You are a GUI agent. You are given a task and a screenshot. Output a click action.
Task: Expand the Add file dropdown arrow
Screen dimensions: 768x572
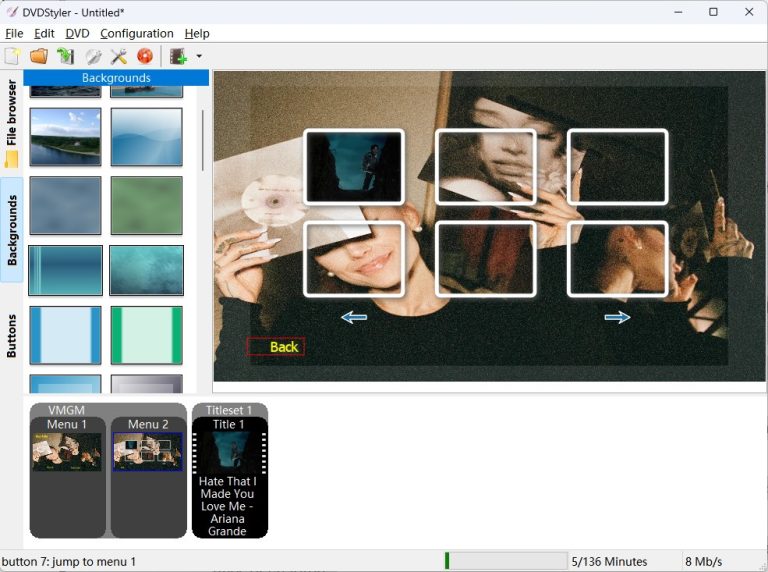[199, 56]
